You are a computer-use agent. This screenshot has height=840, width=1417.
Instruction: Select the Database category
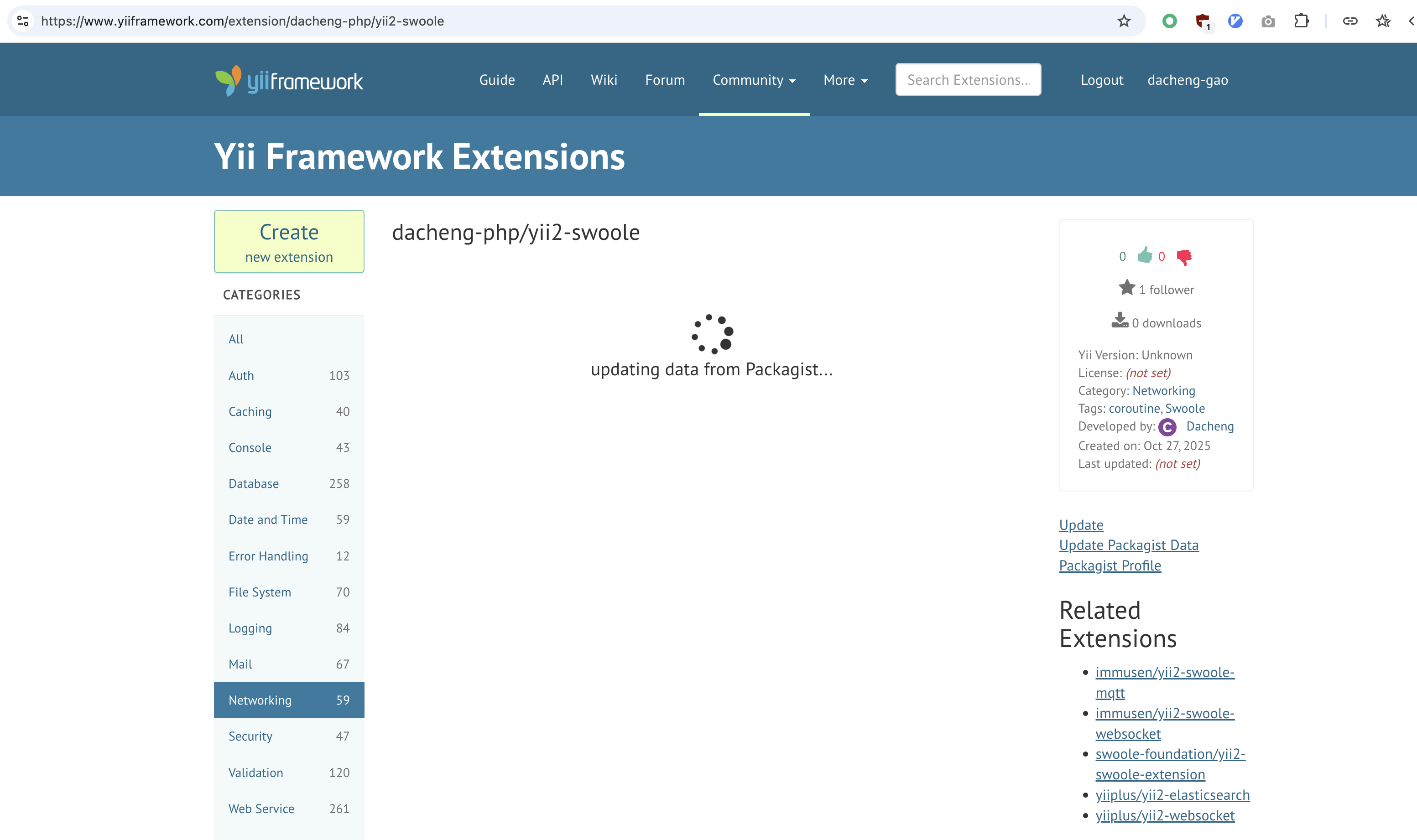(254, 483)
